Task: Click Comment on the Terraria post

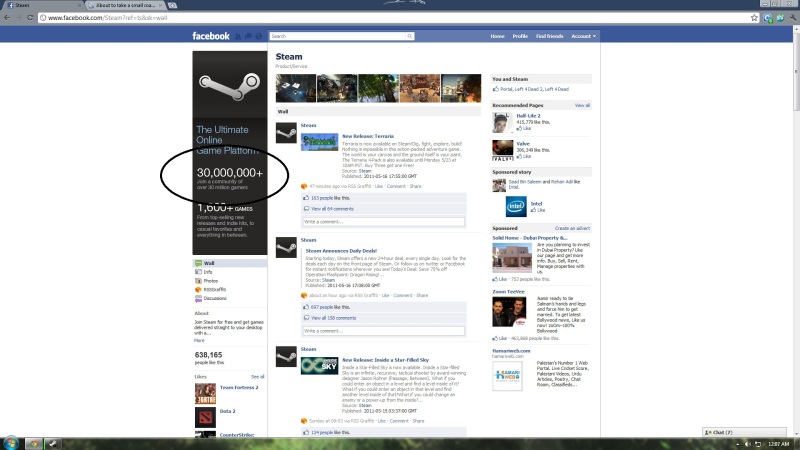Action: click(396, 186)
